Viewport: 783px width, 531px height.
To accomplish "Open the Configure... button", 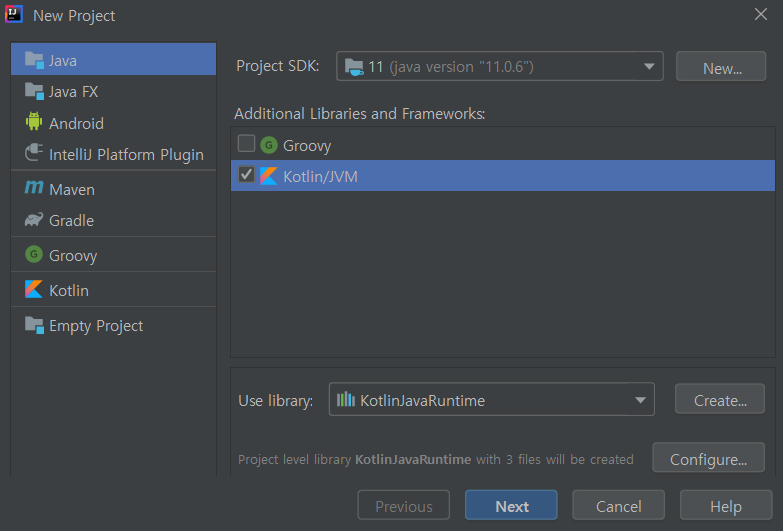I will [x=708, y=457].
